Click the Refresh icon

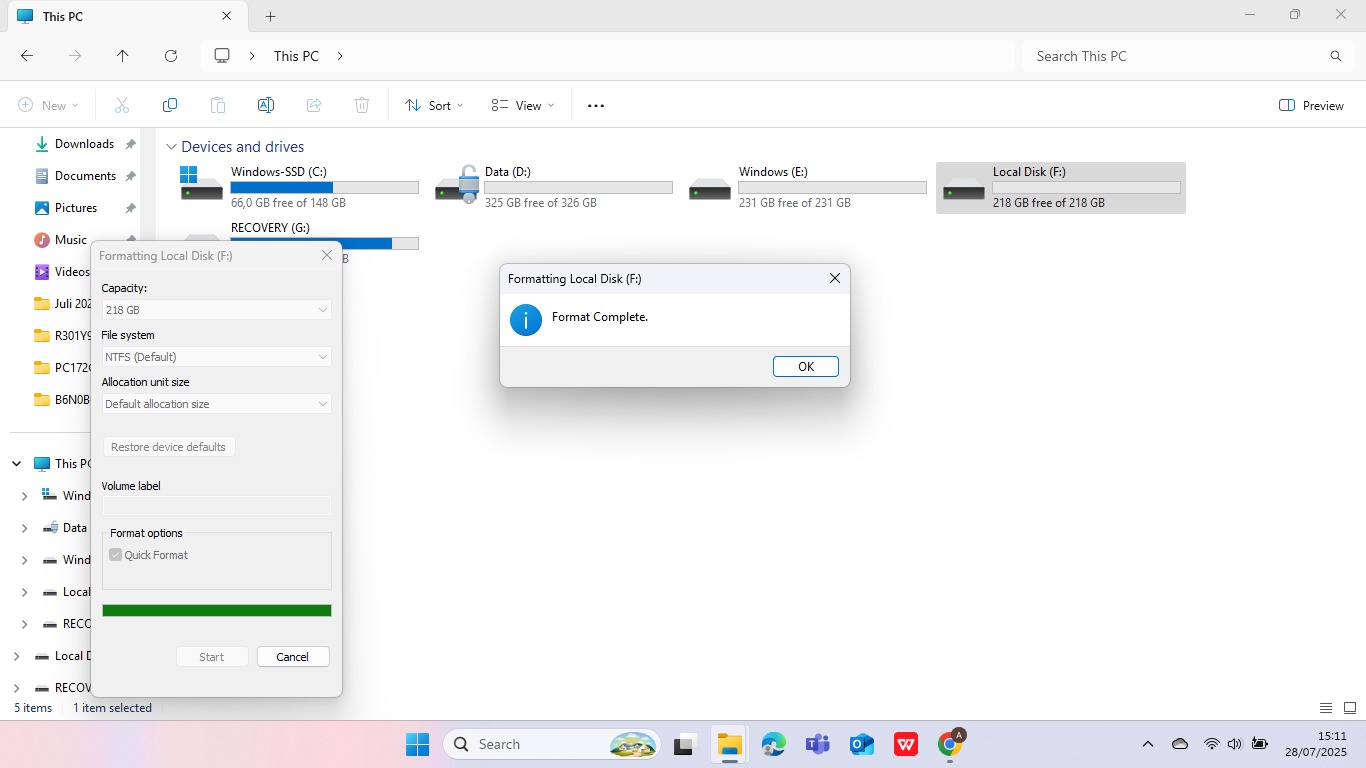(171, 56)
